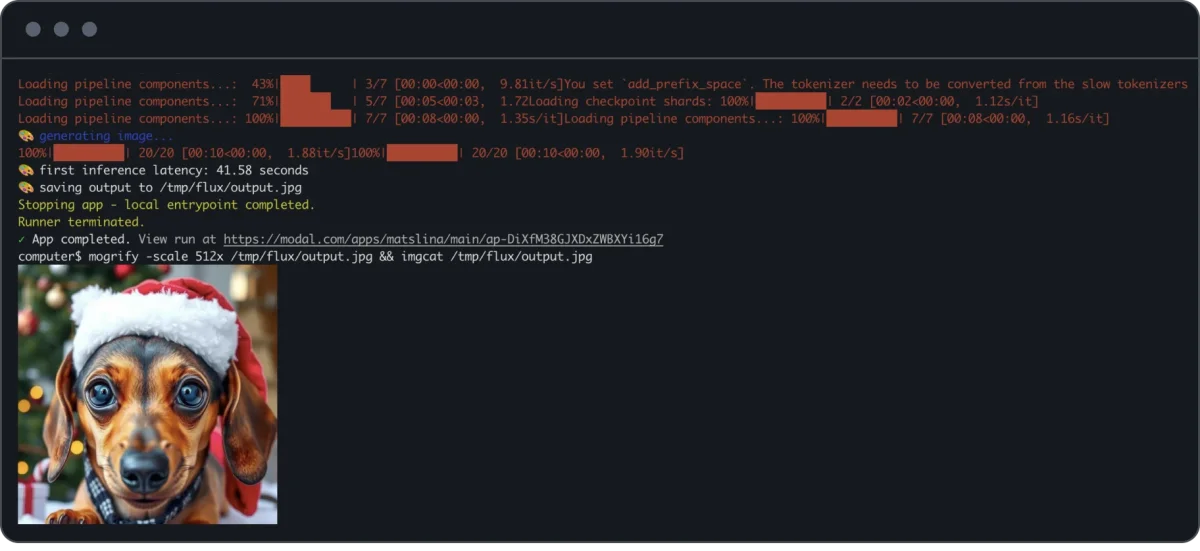Click the 'Runner terminated.' line

82,222
